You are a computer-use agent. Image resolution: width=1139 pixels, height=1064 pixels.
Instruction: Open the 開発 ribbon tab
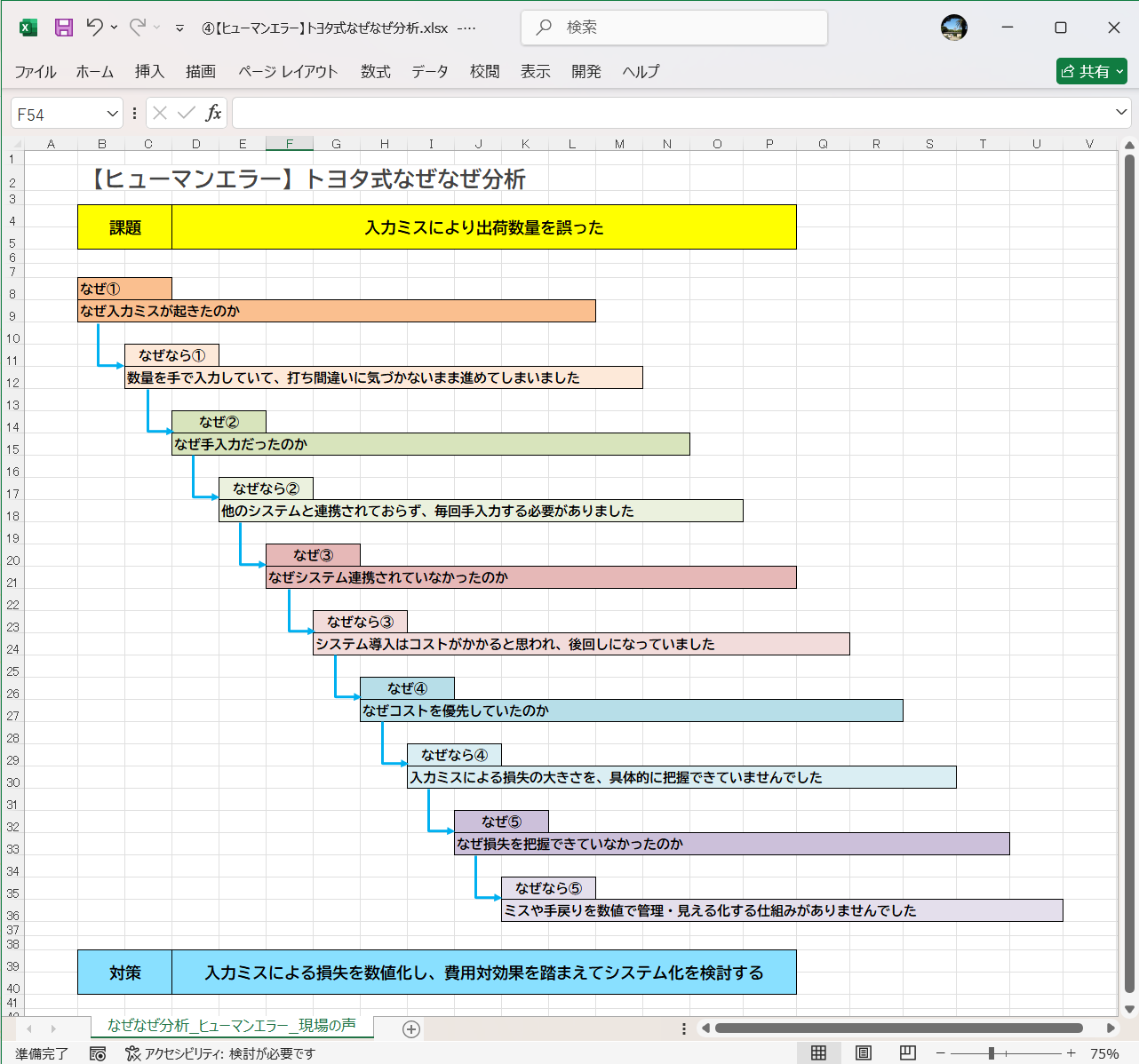pyautogui.click(x=586, y=72)
